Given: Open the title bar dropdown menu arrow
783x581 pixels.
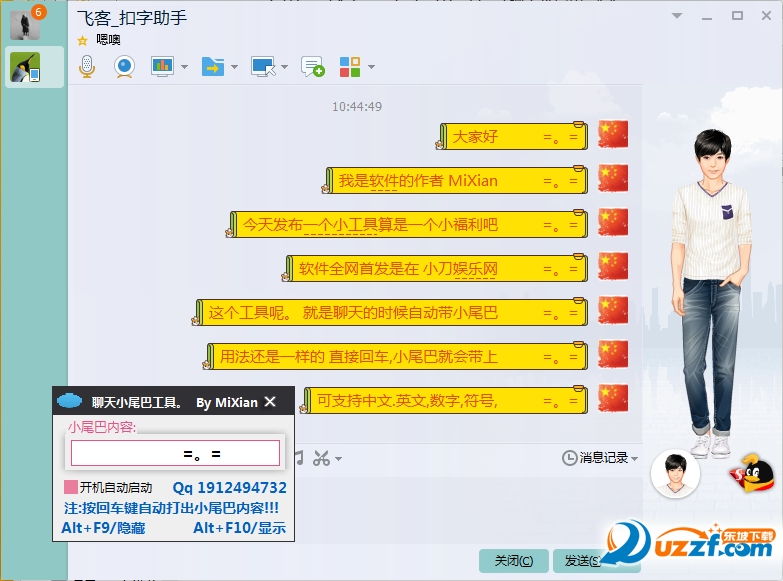Looking at the screenshot, I should (677, 15).
